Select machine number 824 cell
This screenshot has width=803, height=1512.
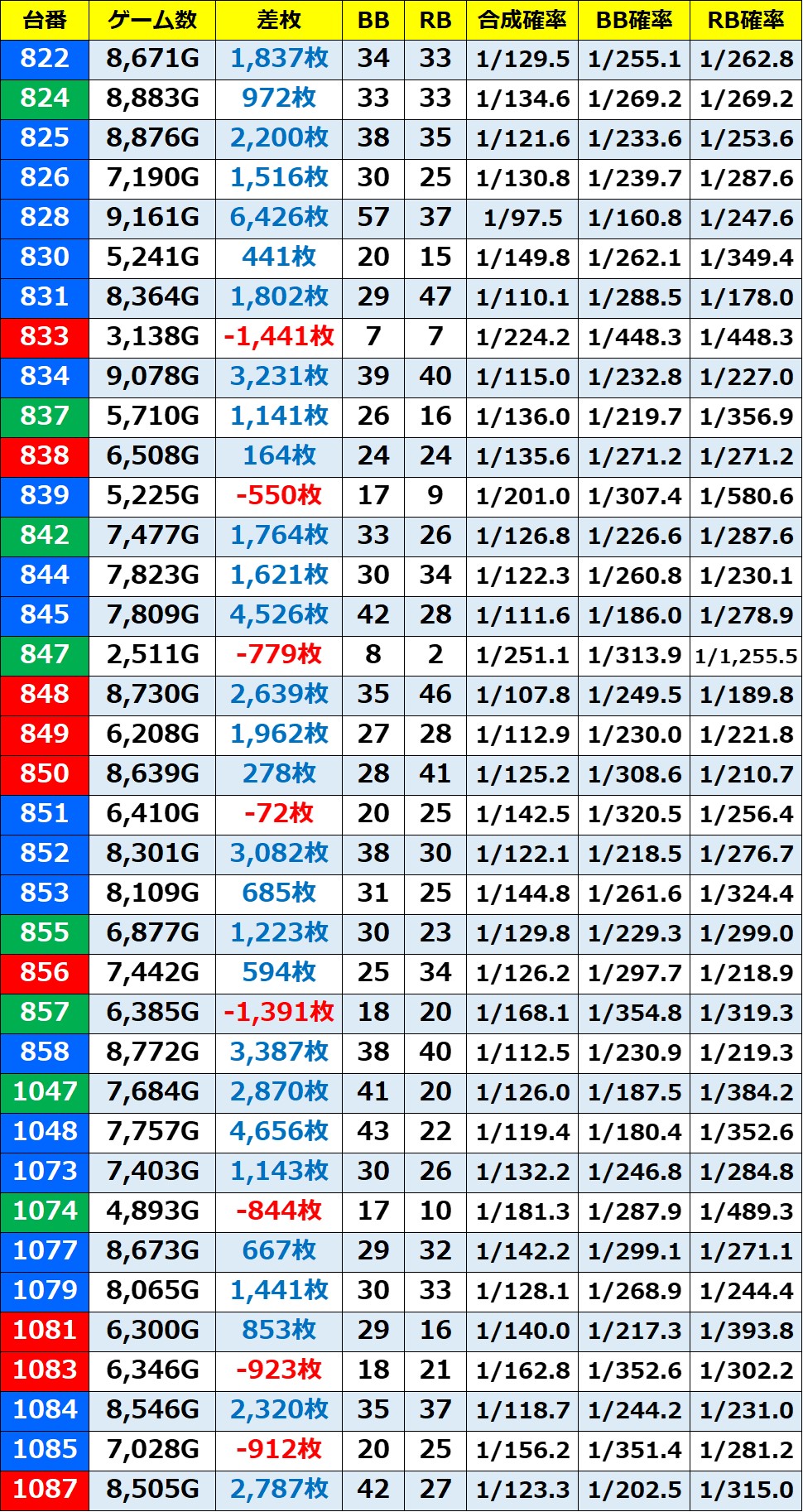click(x=45, y=99)
